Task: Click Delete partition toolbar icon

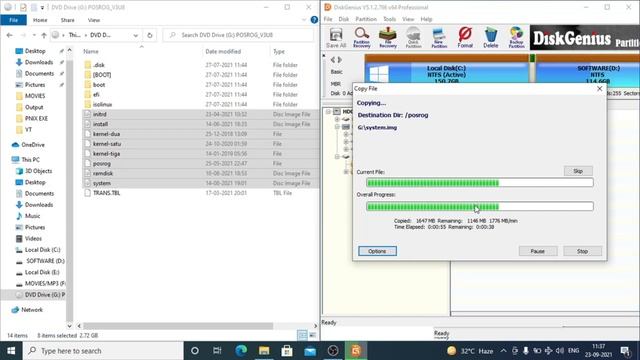Action: click(491, 38)
